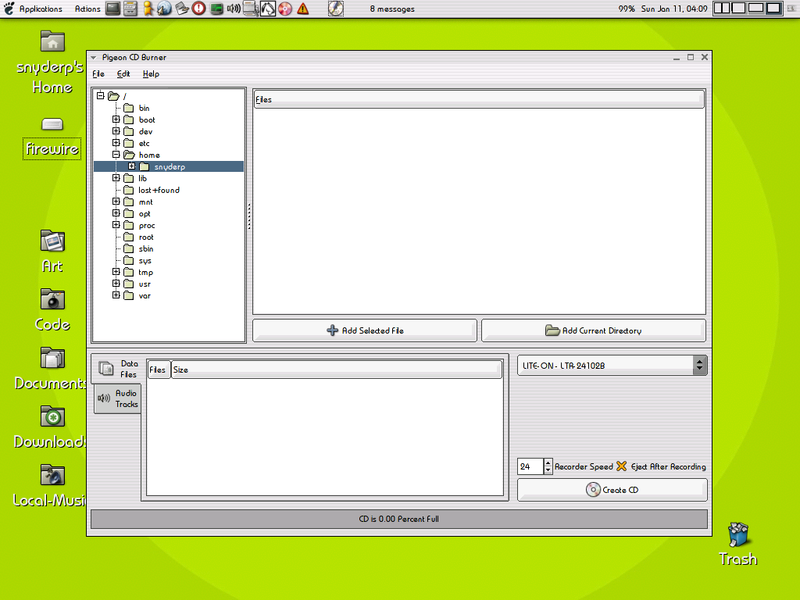This screenshot has width=800, height=600.
Task: Open the Trash icon on the desktop
Action: click(x=738, y=544)
